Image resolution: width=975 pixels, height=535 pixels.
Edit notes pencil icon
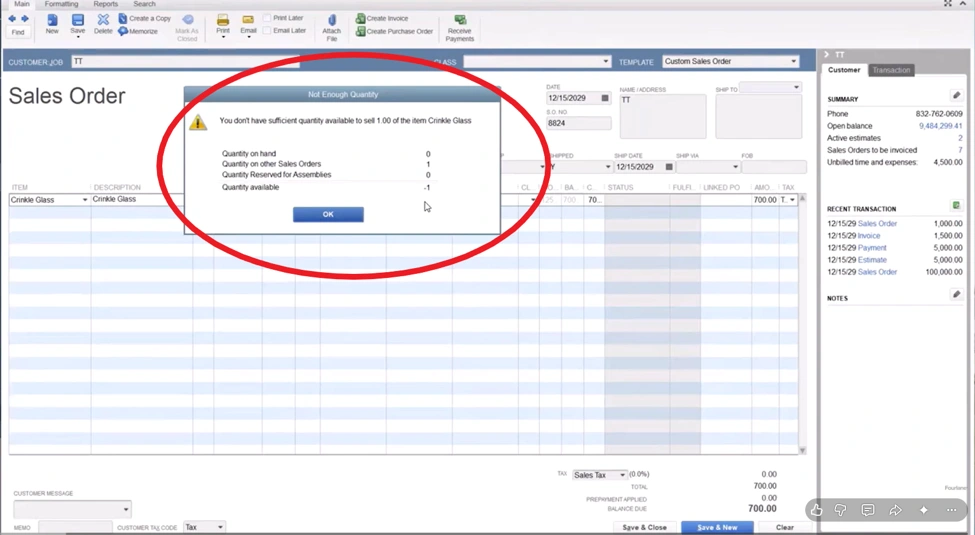click(x=956, y=294)
